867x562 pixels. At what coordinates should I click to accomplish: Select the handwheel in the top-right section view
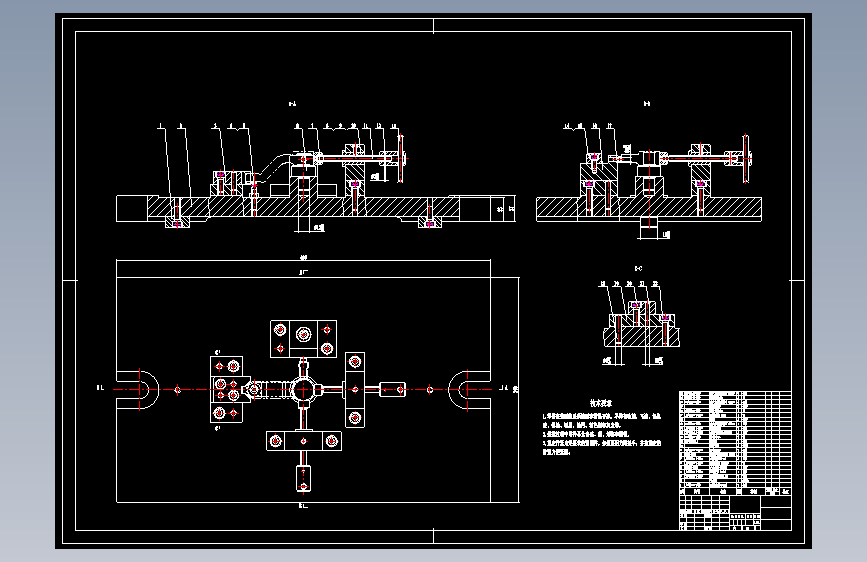pyautogui.click(x=746, y=159)
